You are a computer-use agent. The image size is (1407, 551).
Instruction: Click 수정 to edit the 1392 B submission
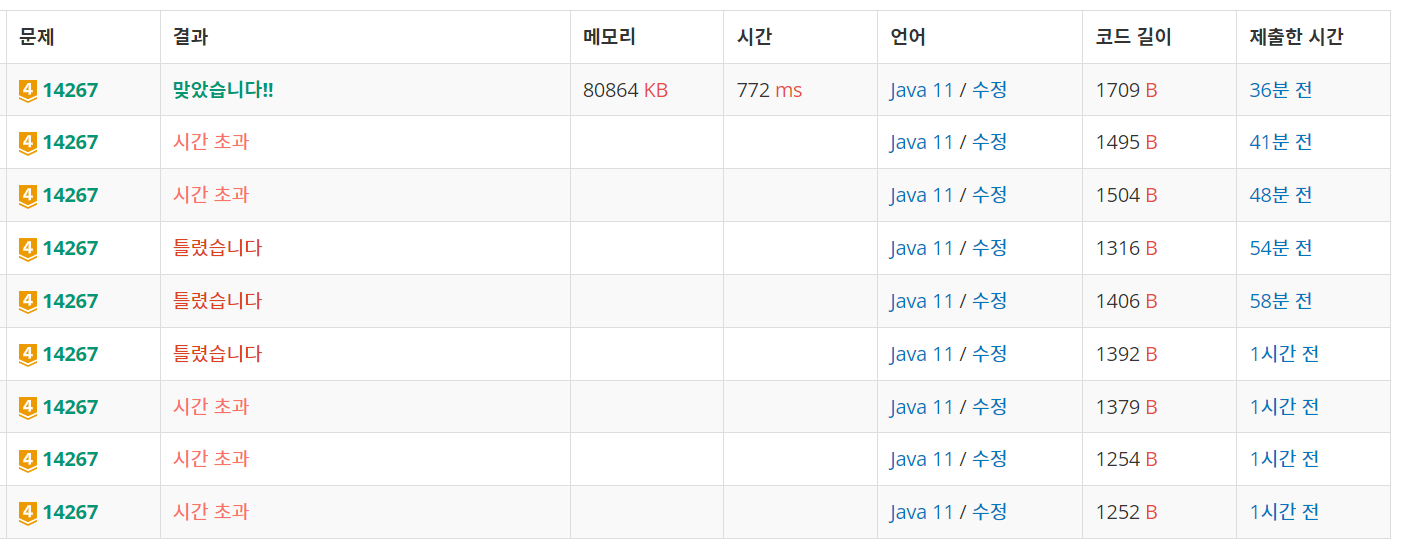pos(990,354)
